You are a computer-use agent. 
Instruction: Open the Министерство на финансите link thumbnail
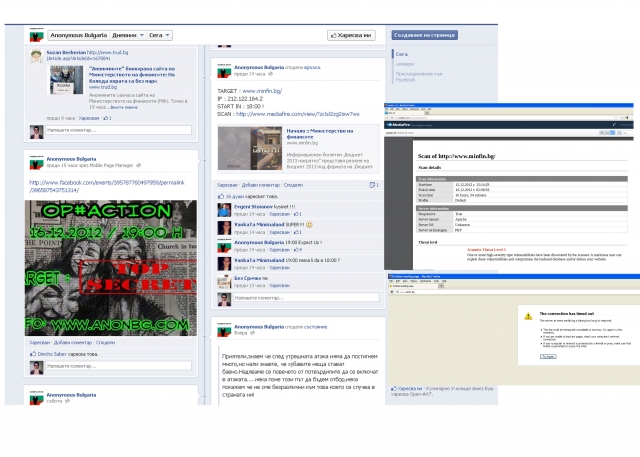point(250,148)
